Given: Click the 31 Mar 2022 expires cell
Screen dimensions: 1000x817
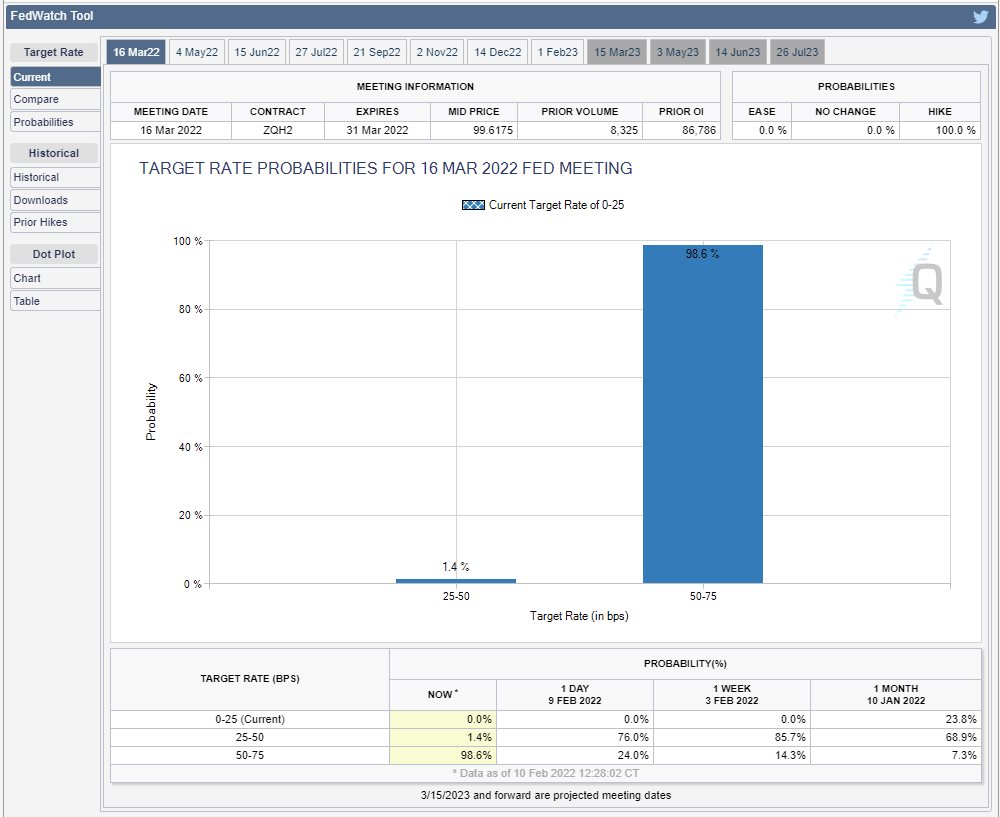Looking at the screenshot, I should pos(378,130).
